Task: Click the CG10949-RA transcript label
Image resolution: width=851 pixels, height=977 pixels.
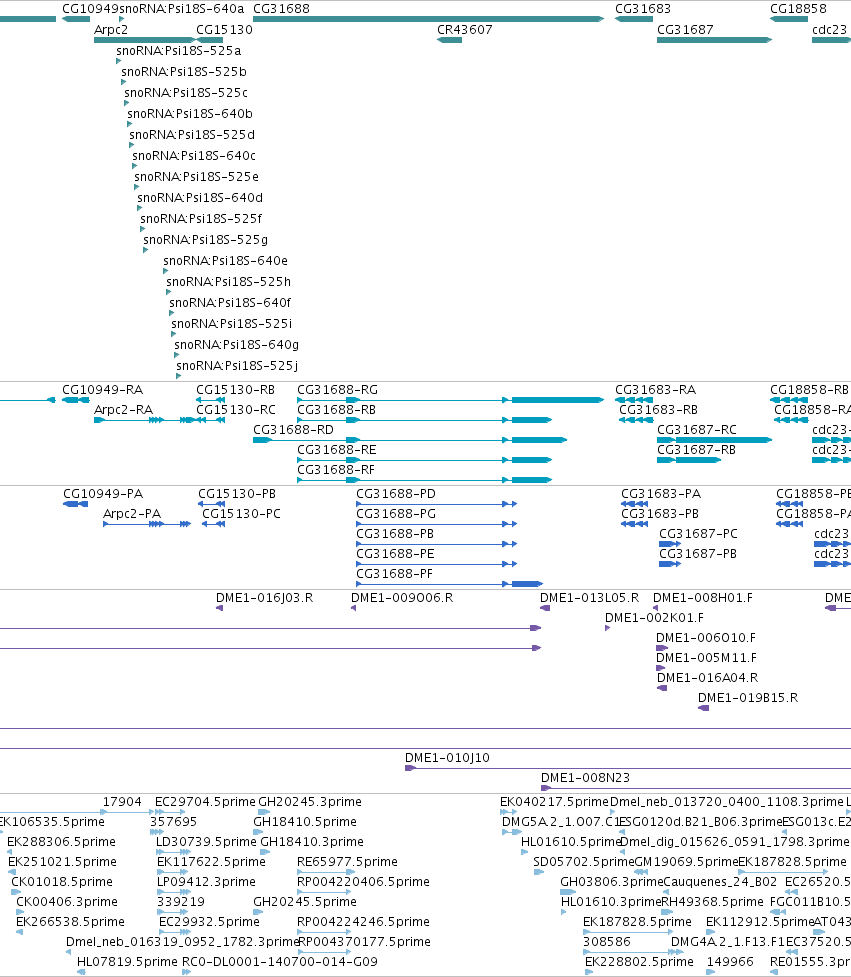Action: [103, 390]
